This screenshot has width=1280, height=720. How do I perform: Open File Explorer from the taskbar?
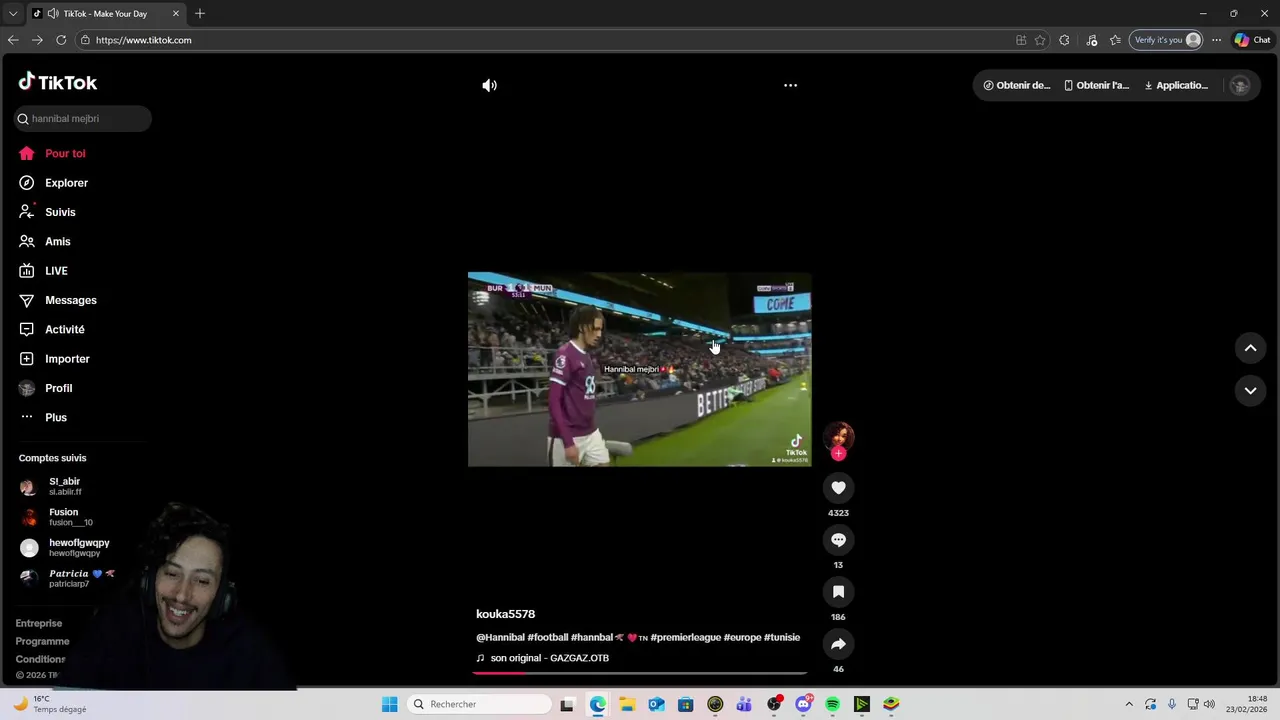point(627,704)
